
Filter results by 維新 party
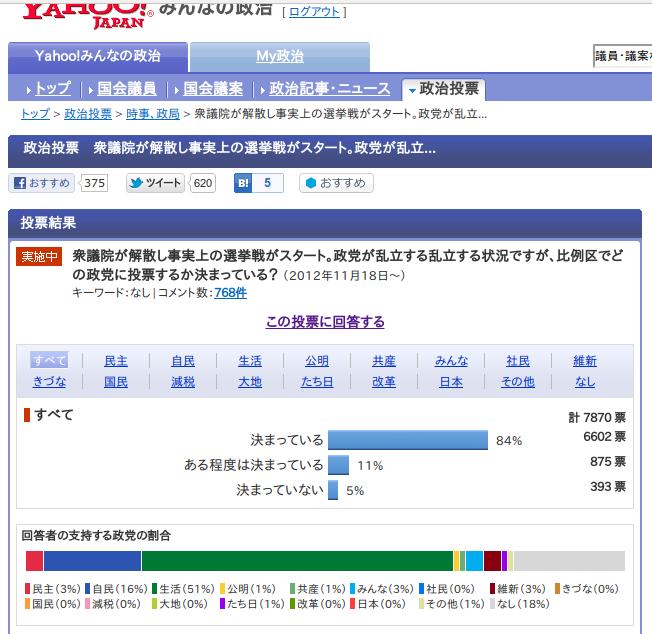[584, 361]
